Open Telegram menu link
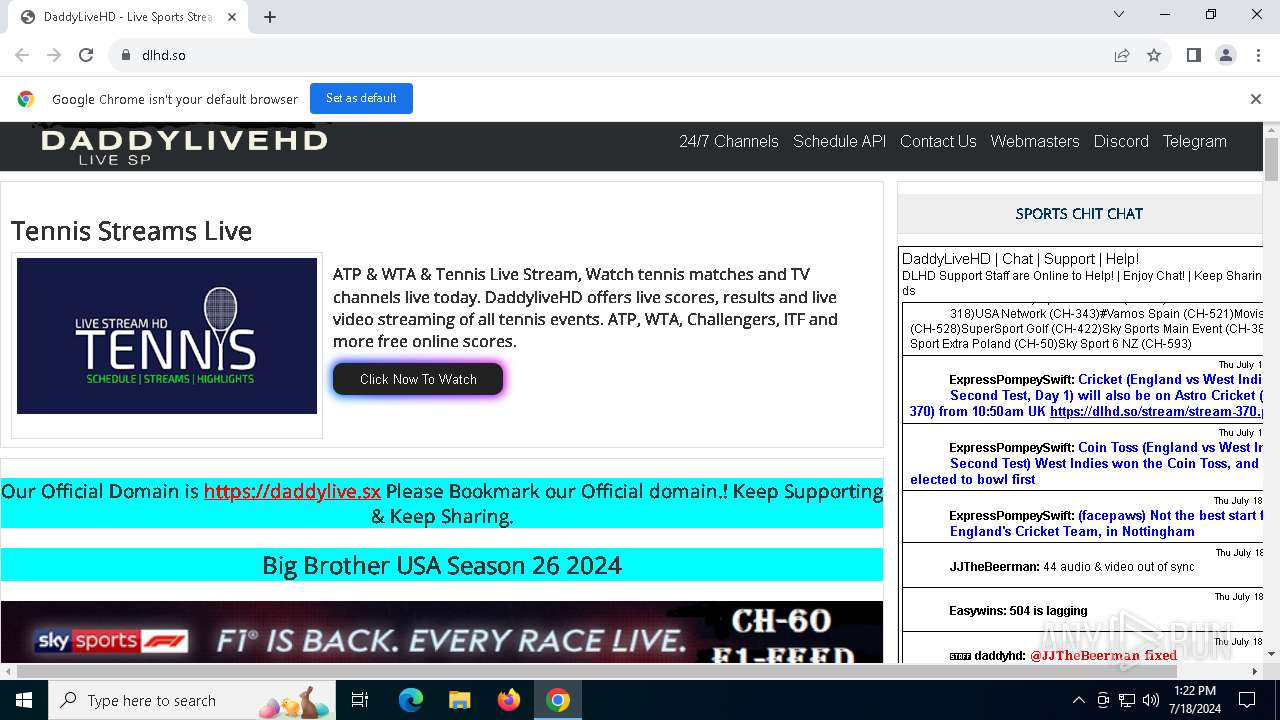 click(1194, 142)
